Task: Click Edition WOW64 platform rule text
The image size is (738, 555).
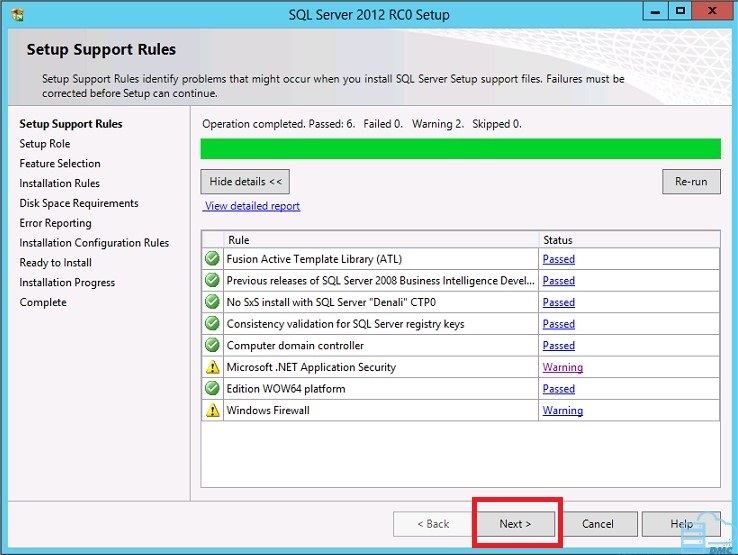Action: click(x=286, y=389)
